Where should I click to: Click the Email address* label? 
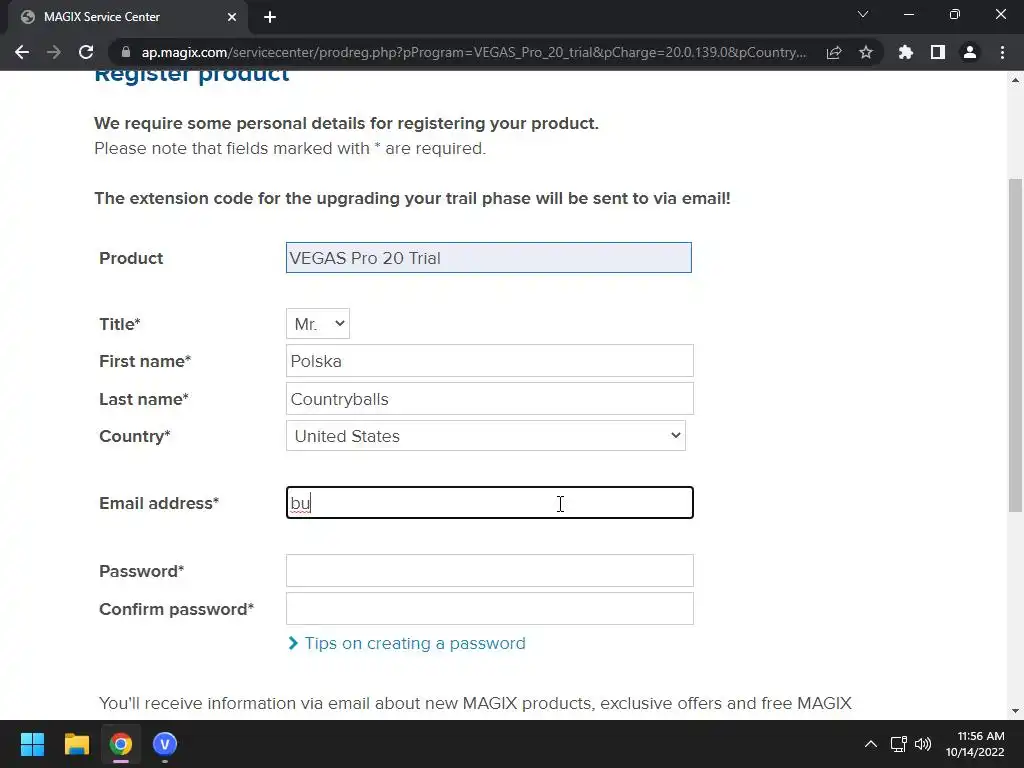(x=159, y=504)
